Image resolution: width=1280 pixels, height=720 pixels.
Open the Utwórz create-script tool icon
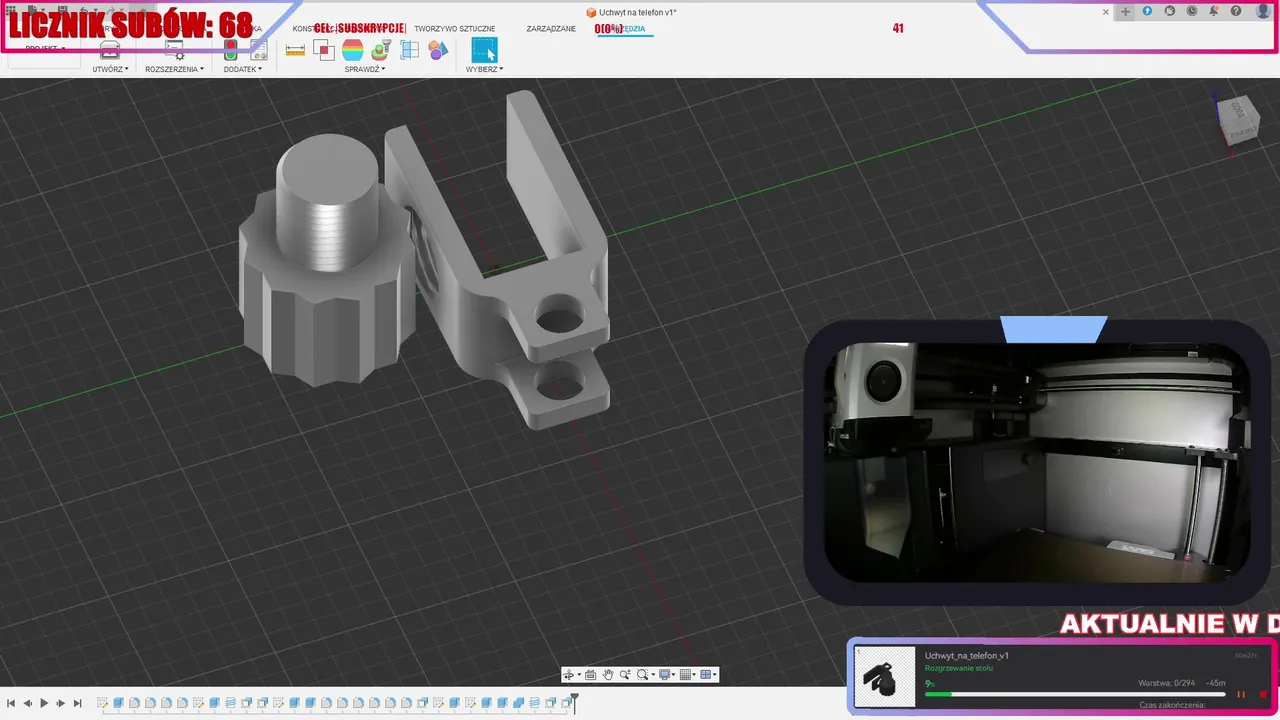pyautogui.click(x=110, y=51)
